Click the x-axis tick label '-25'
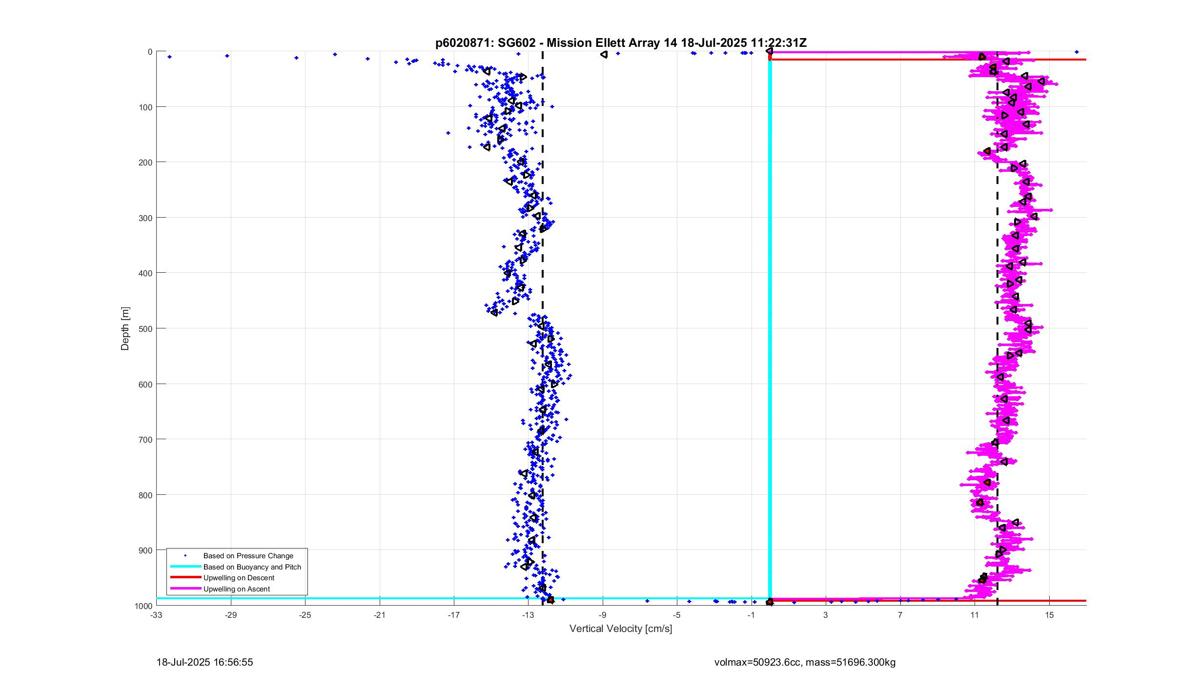This screenshot has height=681, width=1200. [305, 616]
